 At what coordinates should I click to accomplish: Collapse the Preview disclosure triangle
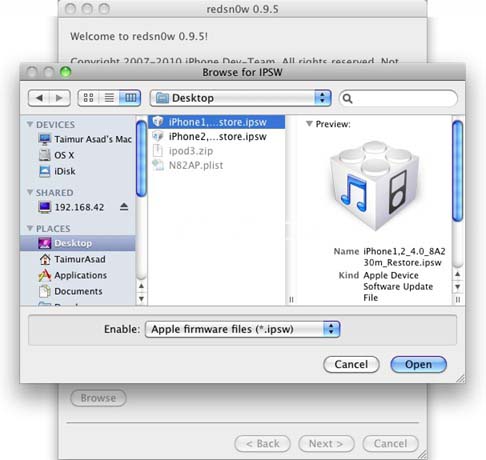point(309,124)
